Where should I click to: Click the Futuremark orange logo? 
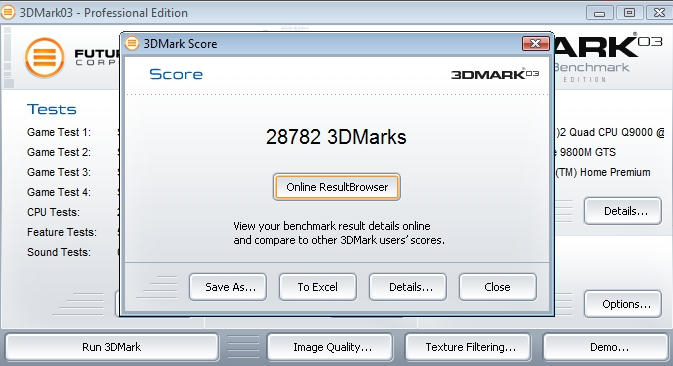45,57
